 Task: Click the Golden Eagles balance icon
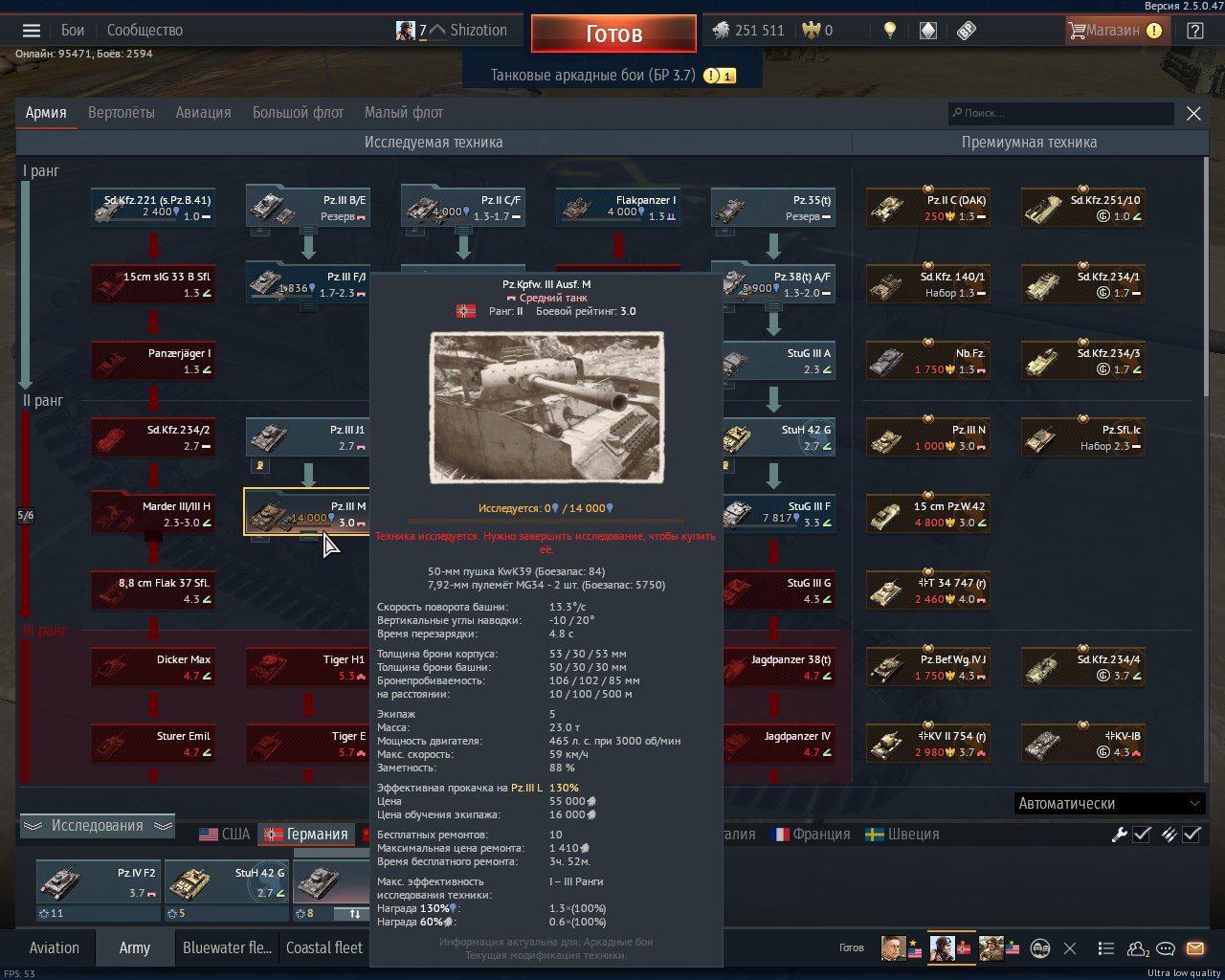[x=812, y=31]
